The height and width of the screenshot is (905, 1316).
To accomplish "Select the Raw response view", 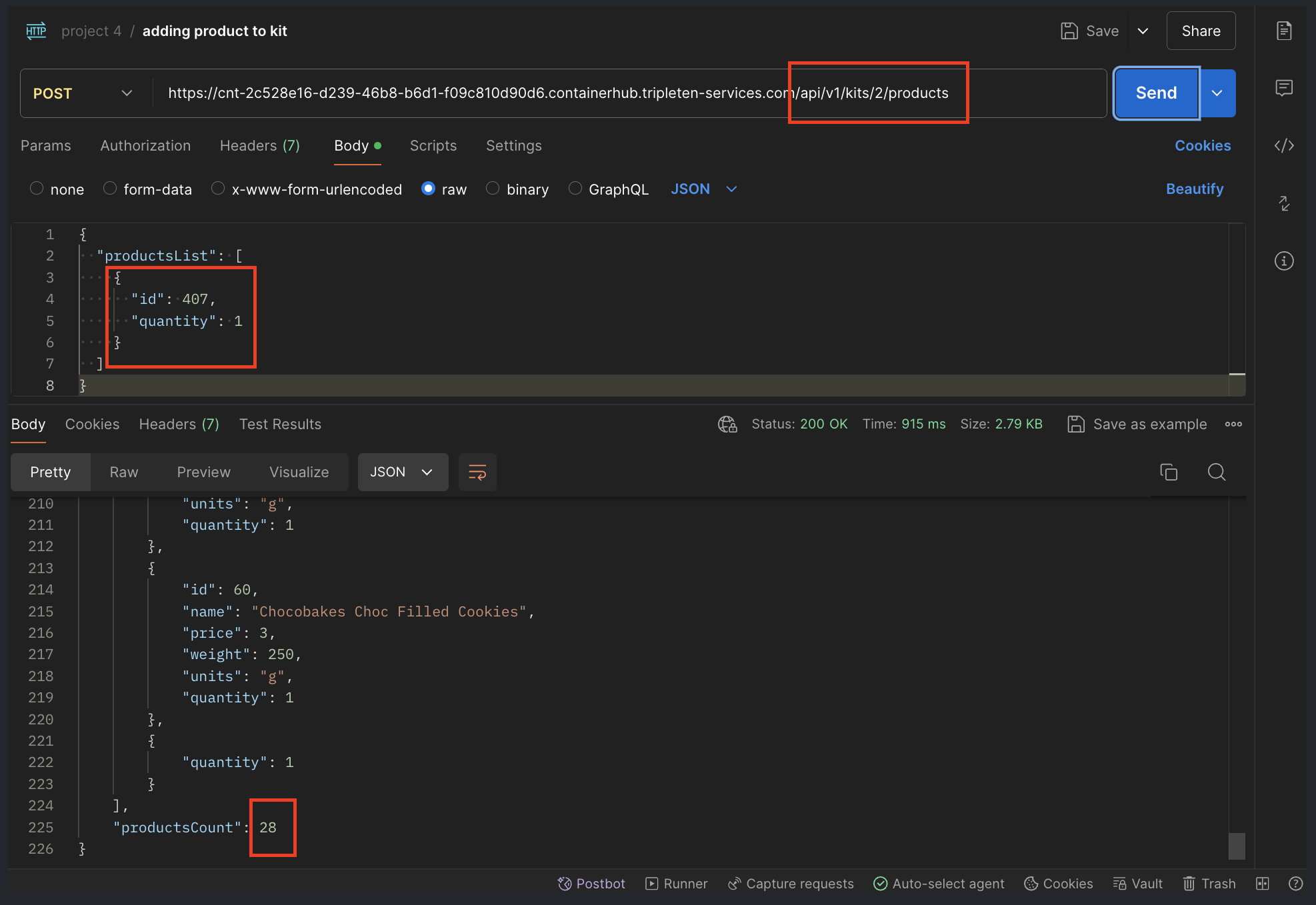I will click(x=124, y=472).
